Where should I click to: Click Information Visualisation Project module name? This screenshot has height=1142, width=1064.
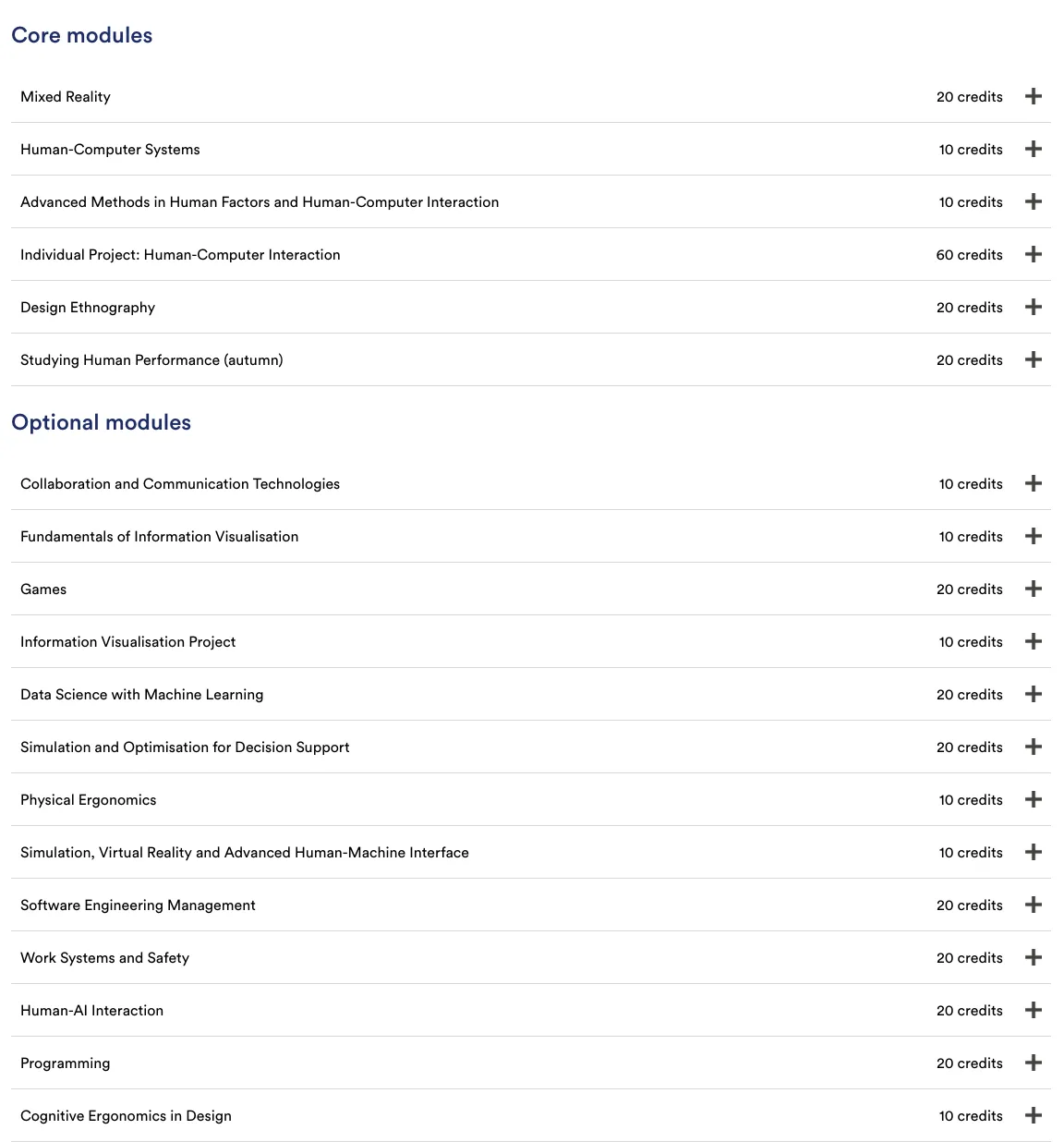click(127, 642)
